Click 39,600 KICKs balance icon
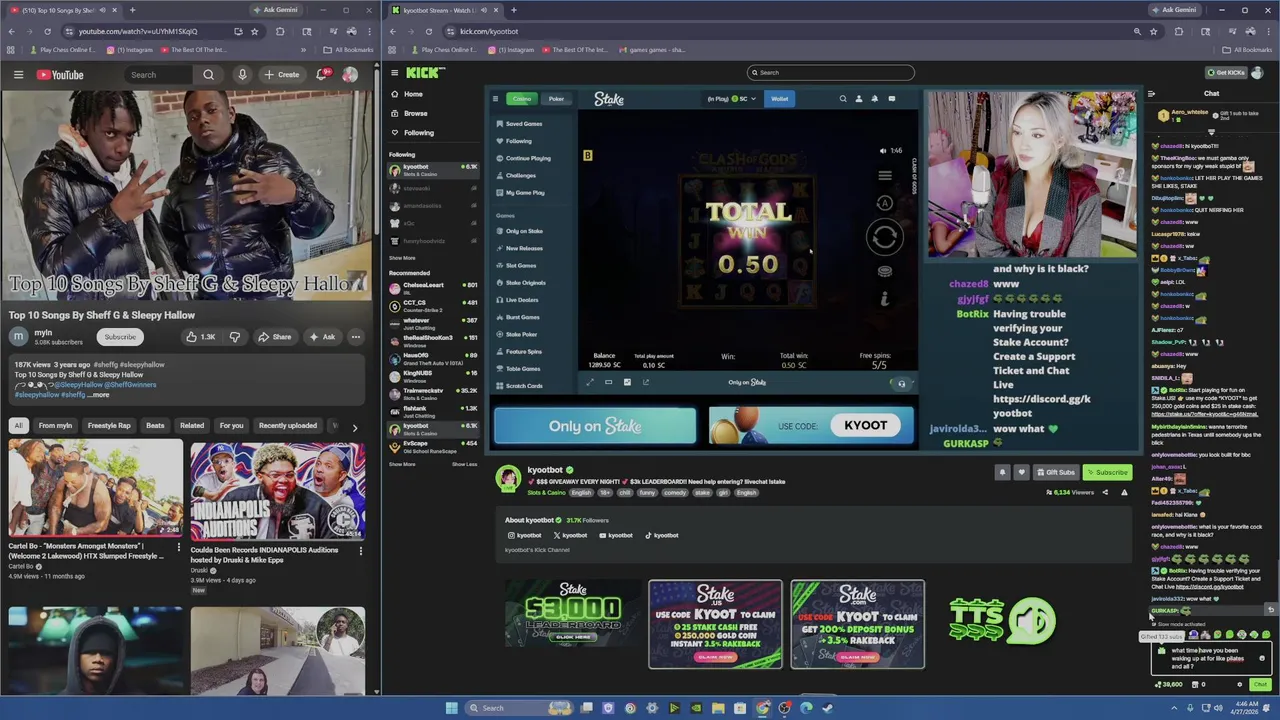Viewport: 1280px width, 720px height. pyautogui.click(x=1169, y=685)
